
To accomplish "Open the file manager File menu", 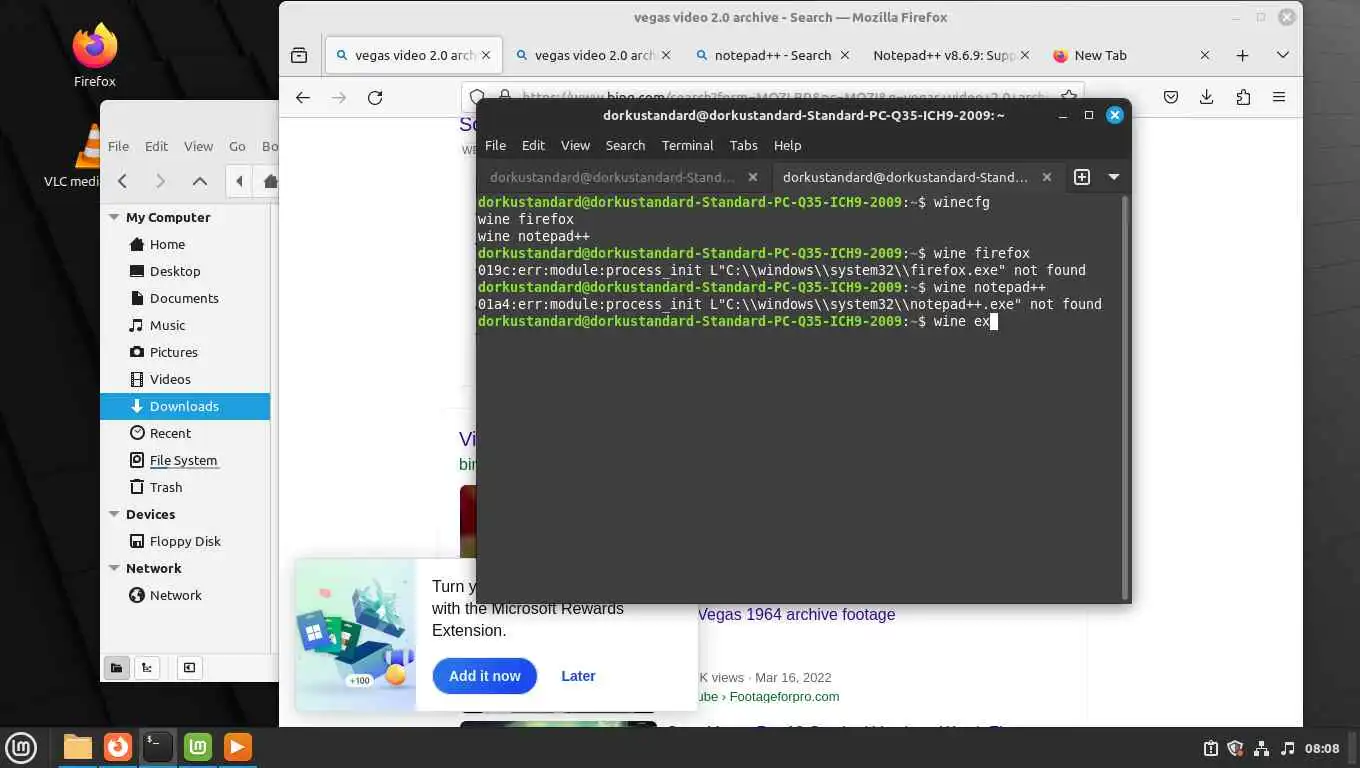I will (x=118, y=146).
